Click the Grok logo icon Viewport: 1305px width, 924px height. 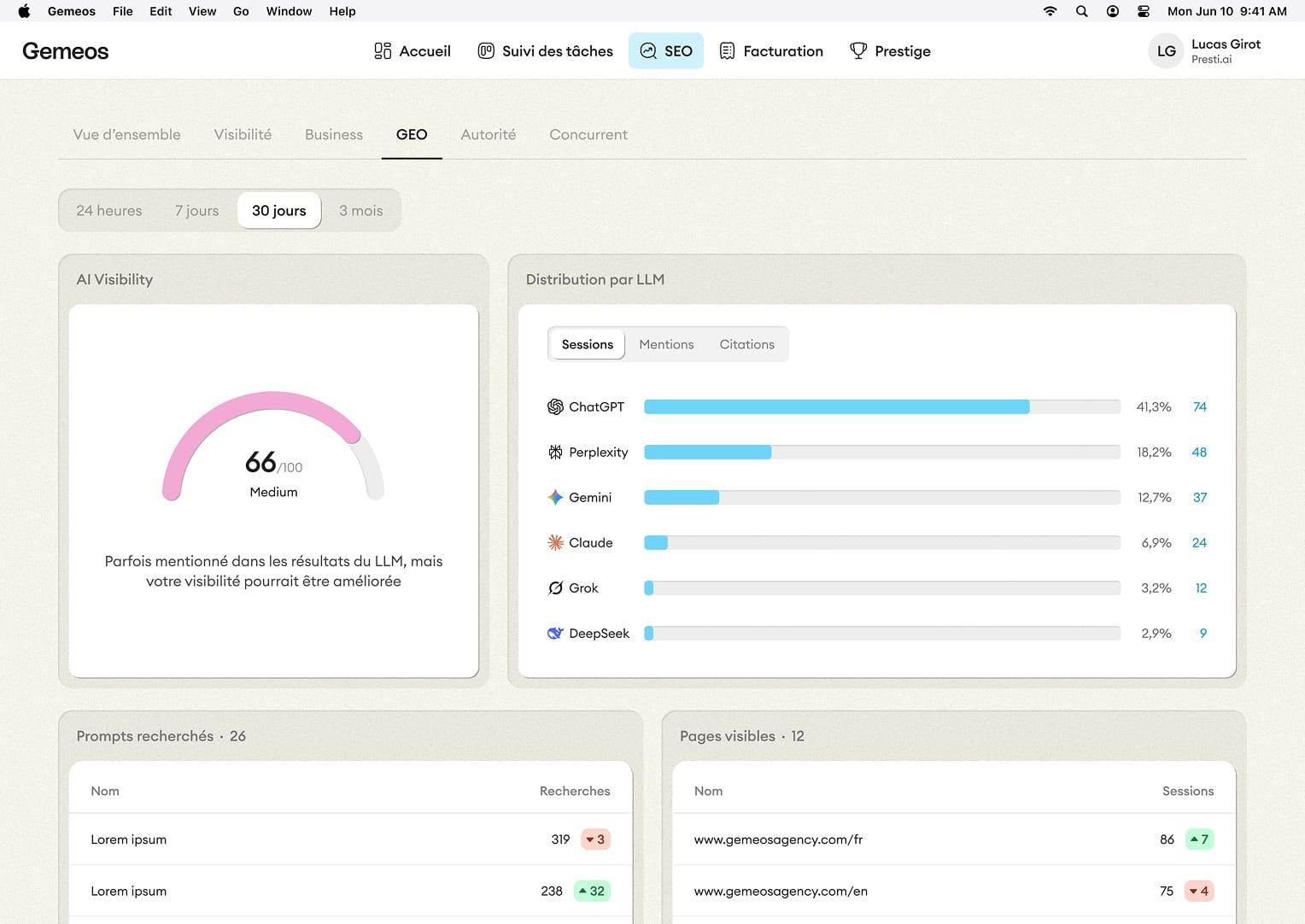(x=555, y=588)
